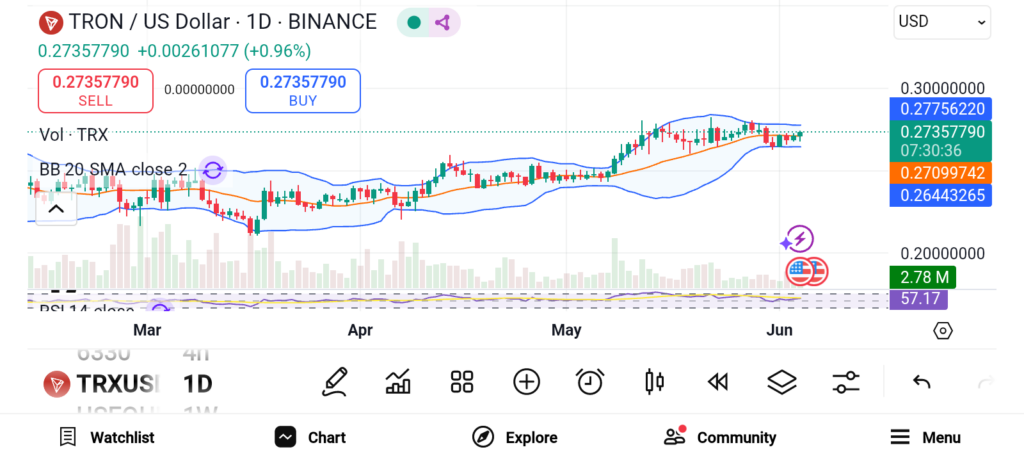
Task: Tap the price change +0.00261077 (+0.96%) text
Action: tap(224, 51)
